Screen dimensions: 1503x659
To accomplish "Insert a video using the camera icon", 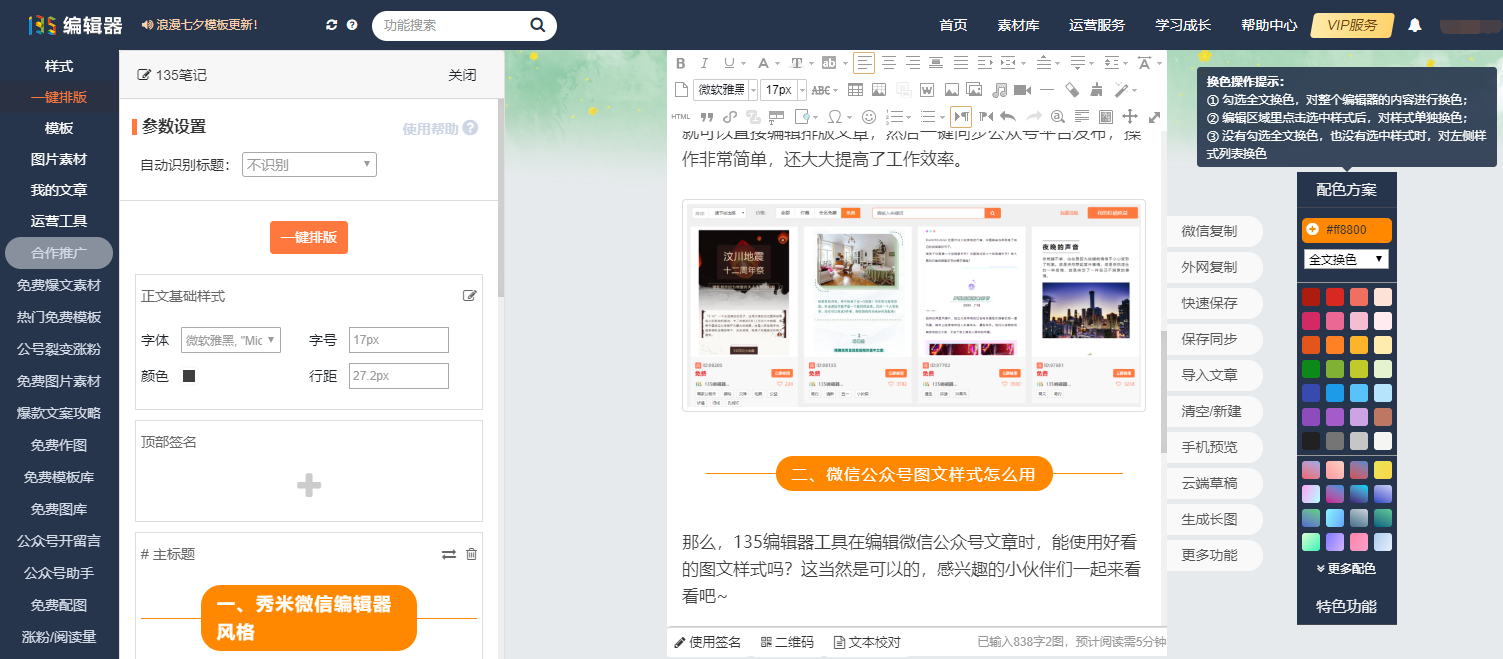I will (x=1024, y=90).
